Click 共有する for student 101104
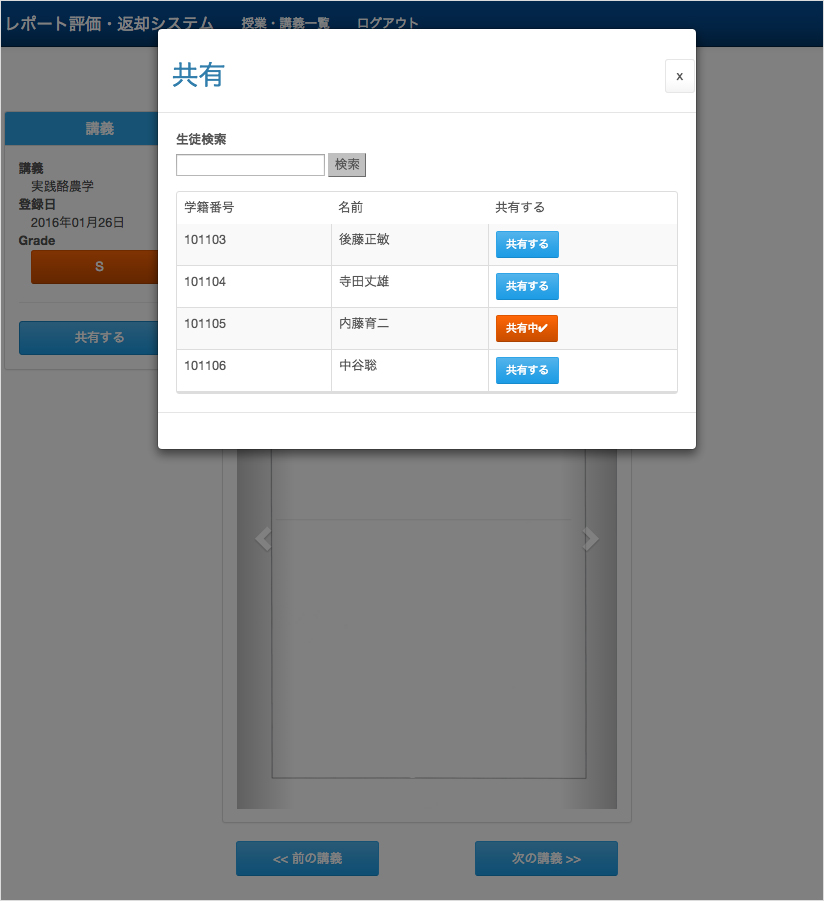This screenshot has height=901, width=824. pyautogui.click(x=527, y=286)
